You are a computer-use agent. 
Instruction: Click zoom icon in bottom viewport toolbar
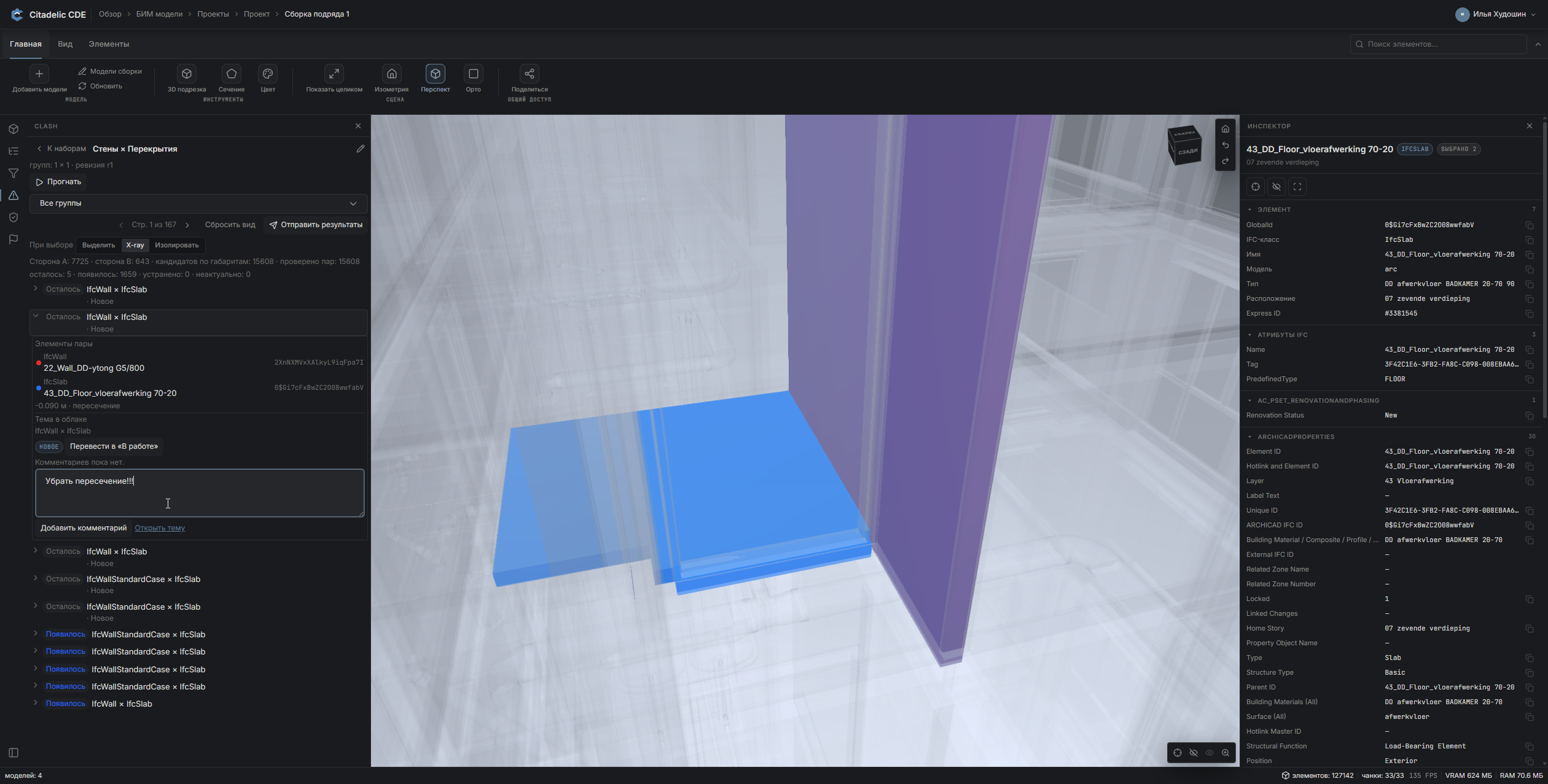point(1225,753)
